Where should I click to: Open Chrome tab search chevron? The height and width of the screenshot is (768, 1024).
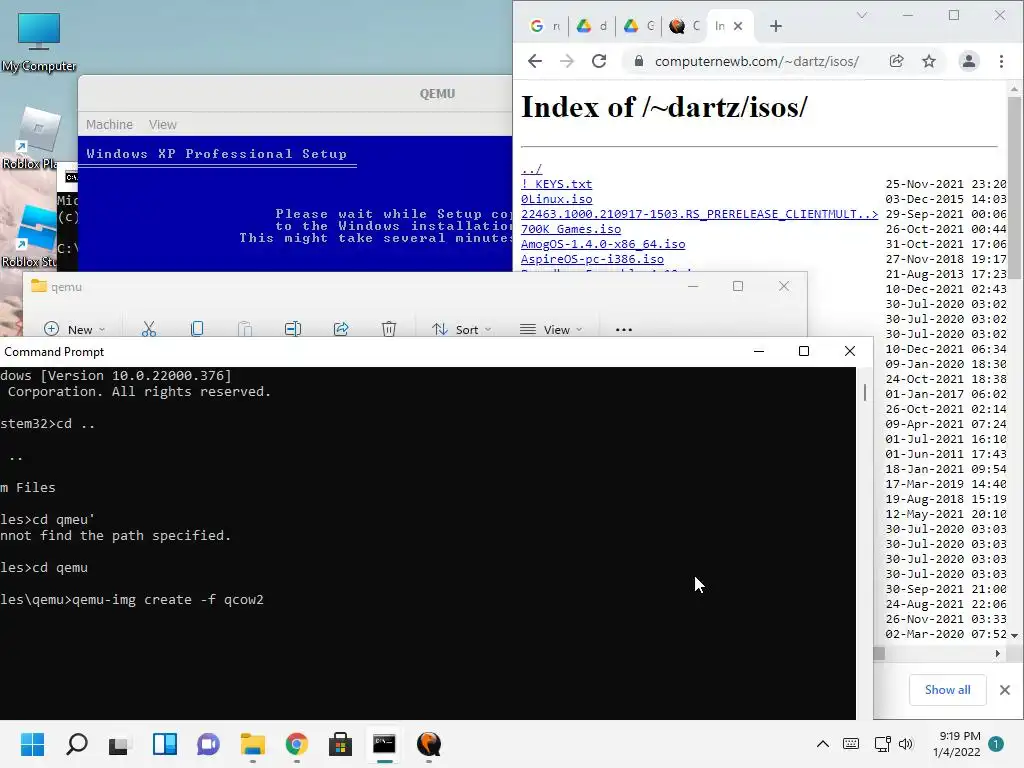click(861, 15)
